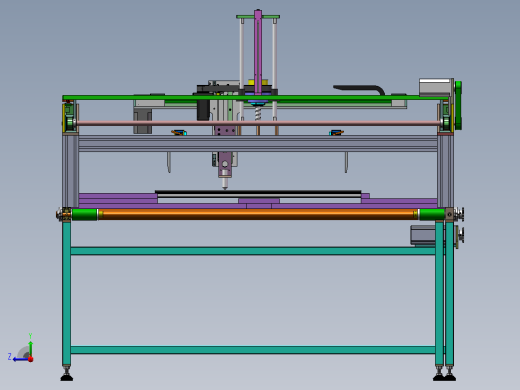Select the upper teal frame crossbar
This screenshot has width=520, height=390.
253,251
